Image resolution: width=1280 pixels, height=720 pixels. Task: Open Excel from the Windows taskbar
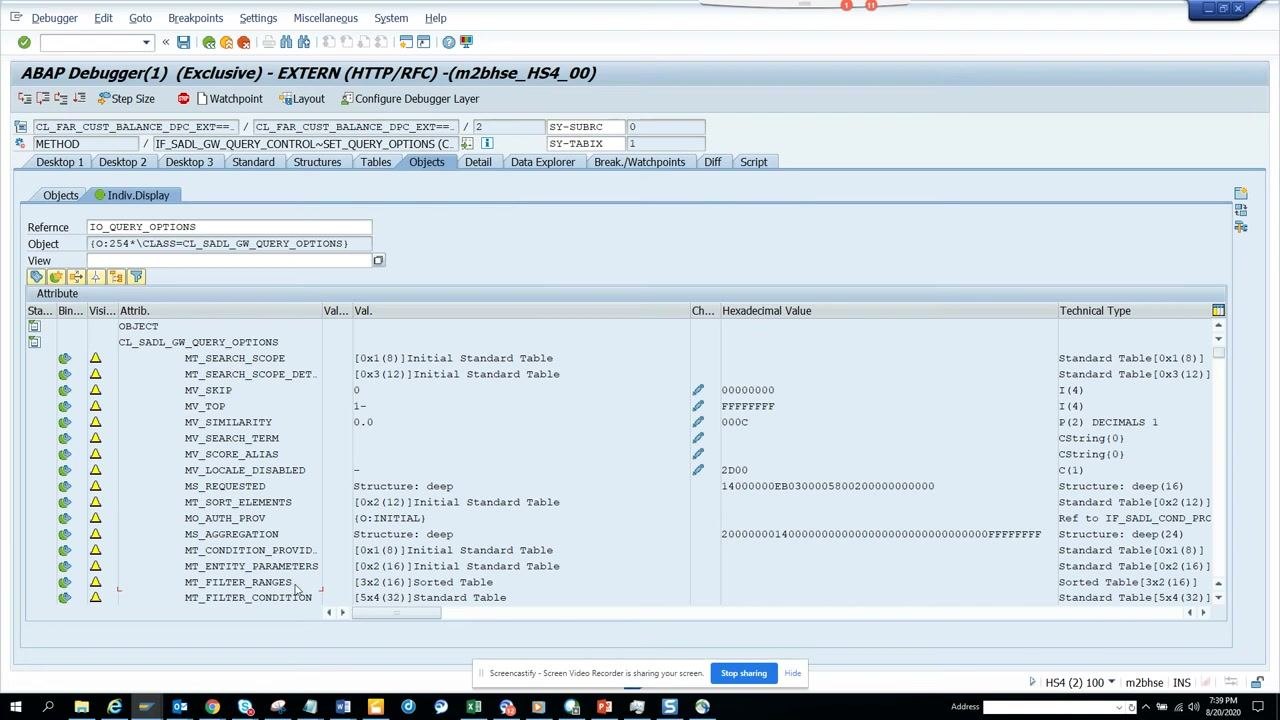pyautogui.click(x=474, y=708)
